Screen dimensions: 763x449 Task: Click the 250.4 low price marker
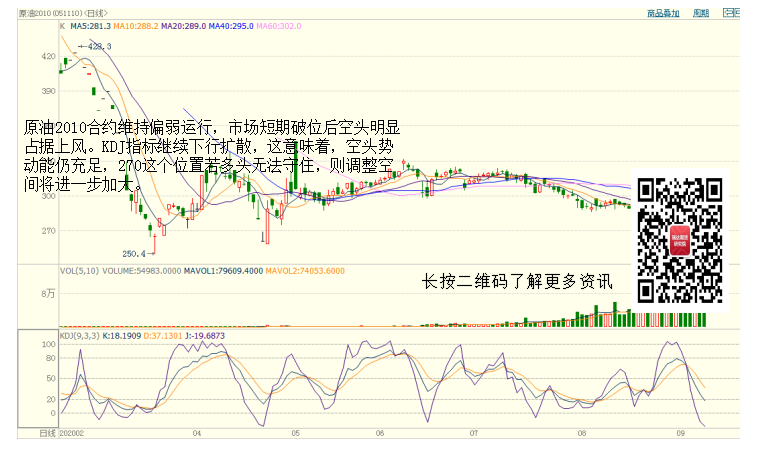point(134,253)
